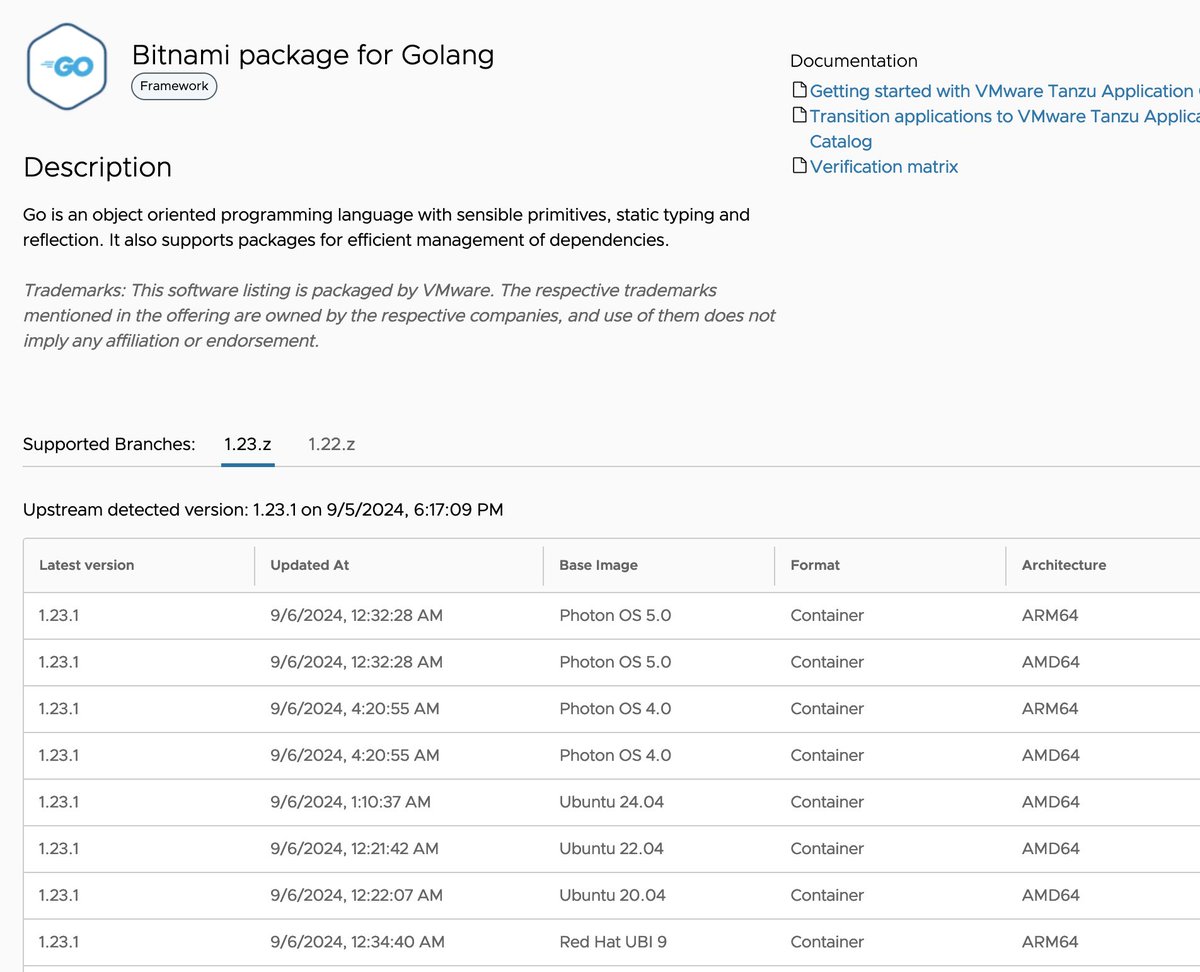The width and height of the screenshot is (1200, 972).
Task: Click the 9/6/2024, 1:10:37 AM timestamp
Action: [x=351, y=802]
